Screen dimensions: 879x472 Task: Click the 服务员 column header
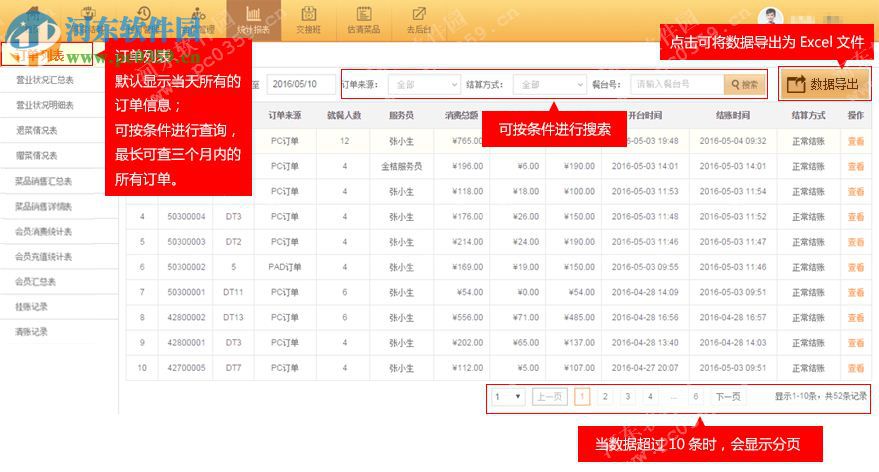pyautogui.click(x=401, y=115)
